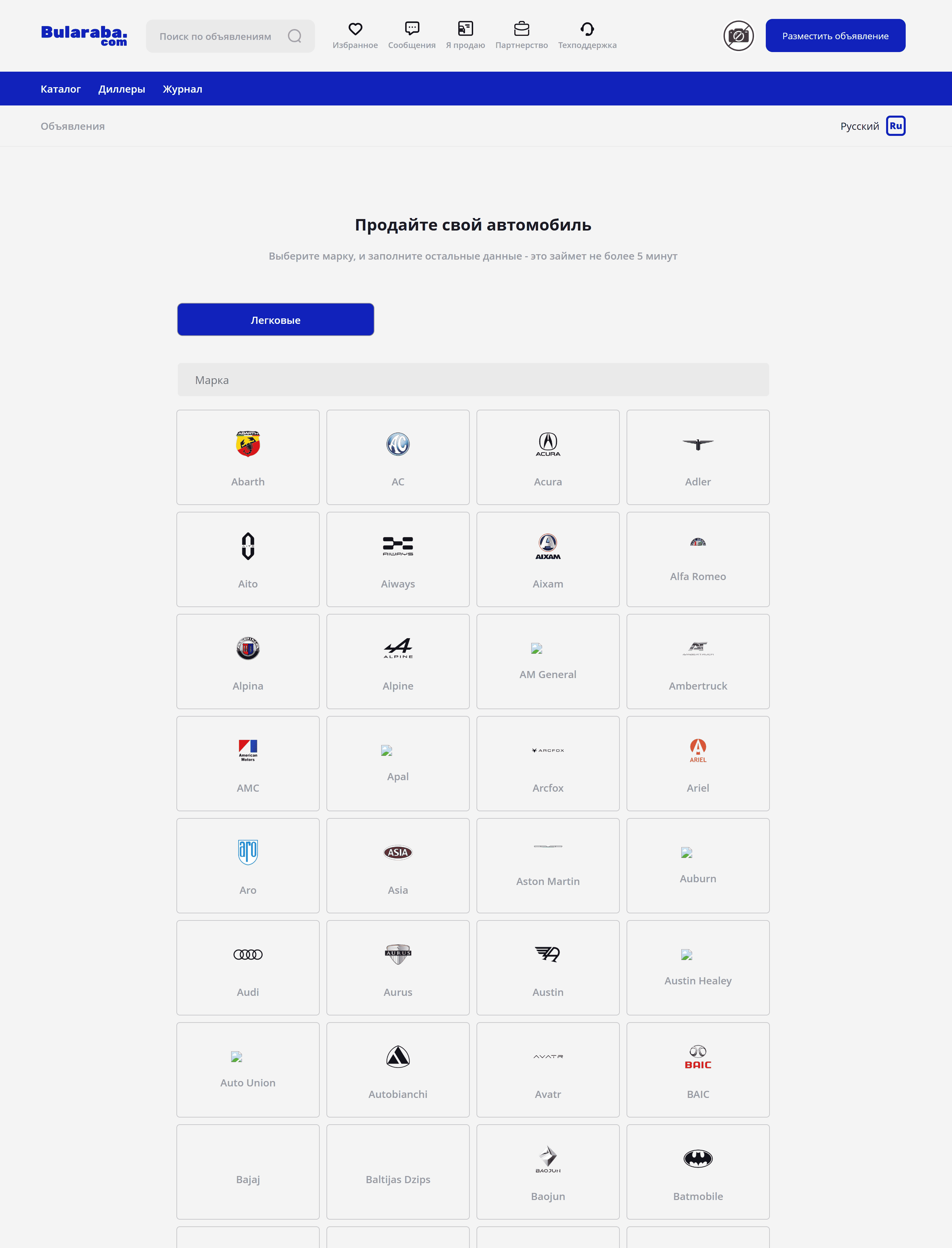
Task: Go to the Журнал section
Action: [182, 89]
